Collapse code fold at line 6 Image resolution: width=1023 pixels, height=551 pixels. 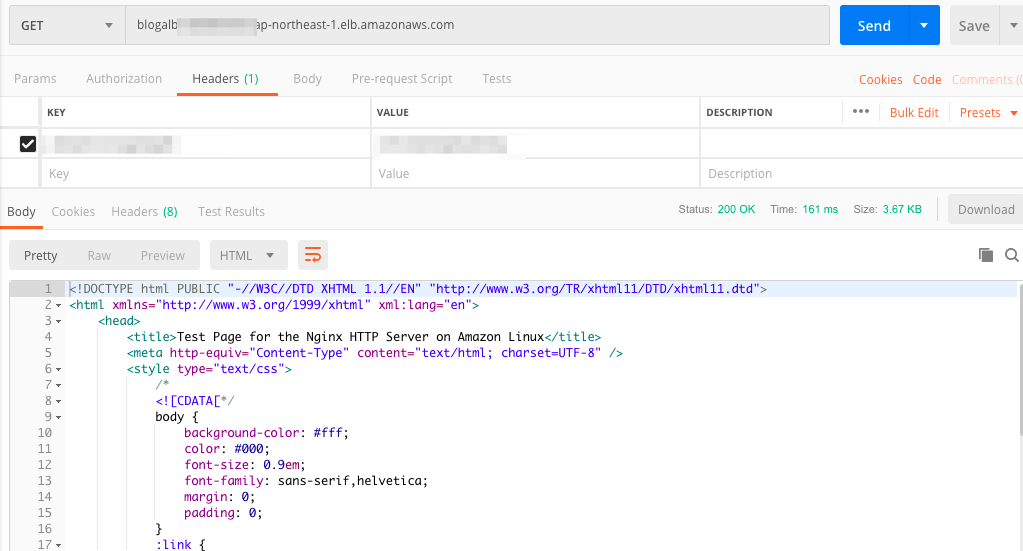[58, 369]
